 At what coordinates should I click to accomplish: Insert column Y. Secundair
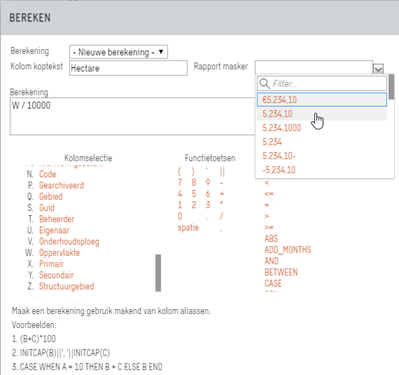[x=56, y=275]
